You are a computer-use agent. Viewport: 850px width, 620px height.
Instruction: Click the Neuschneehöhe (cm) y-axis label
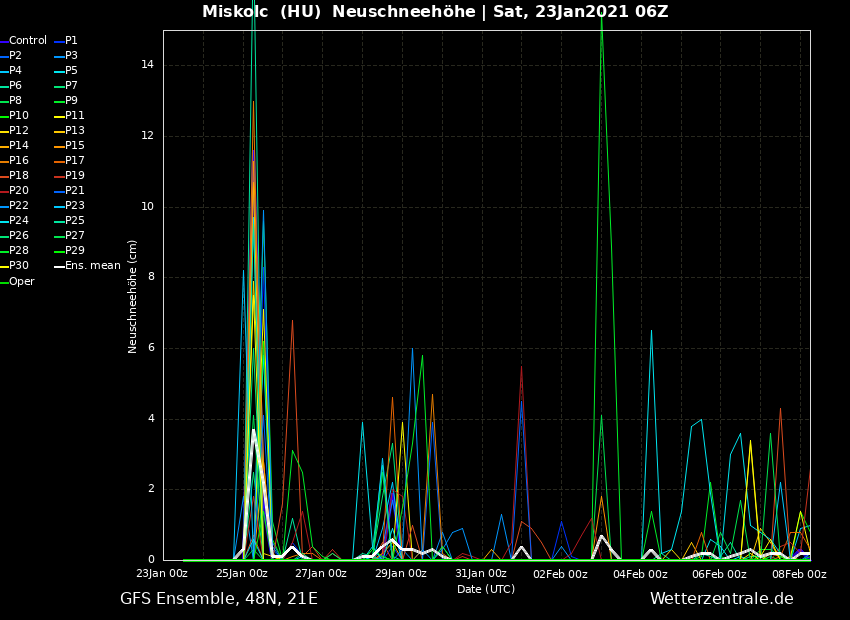pos(133,296)
